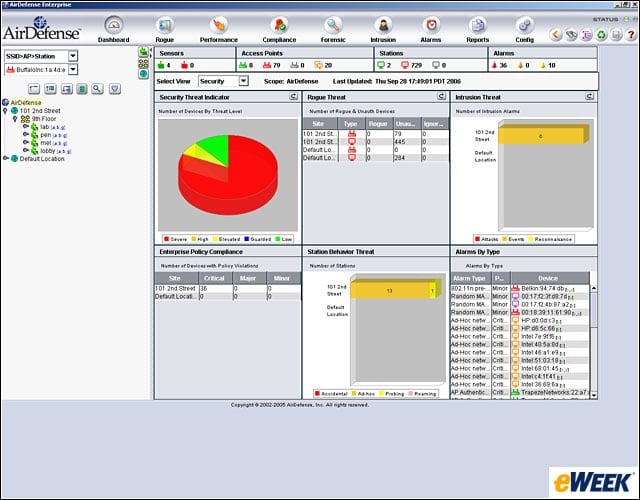The width and height of the screenshot is (640, 500).
Task: Refresh the Intrusion Threat panel
Action: [x=590, y=96]
